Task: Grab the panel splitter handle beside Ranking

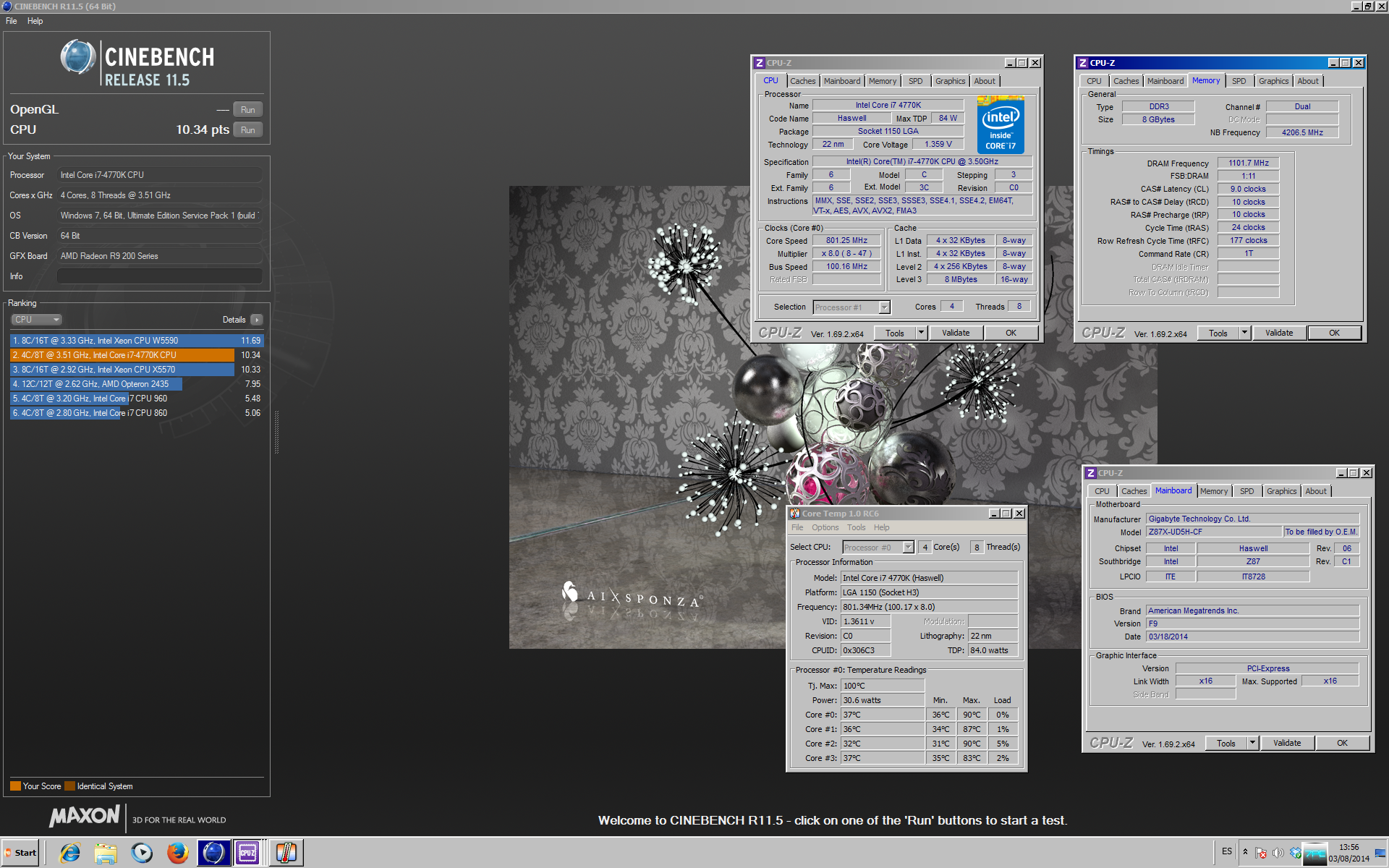Action: click(276, 433)
